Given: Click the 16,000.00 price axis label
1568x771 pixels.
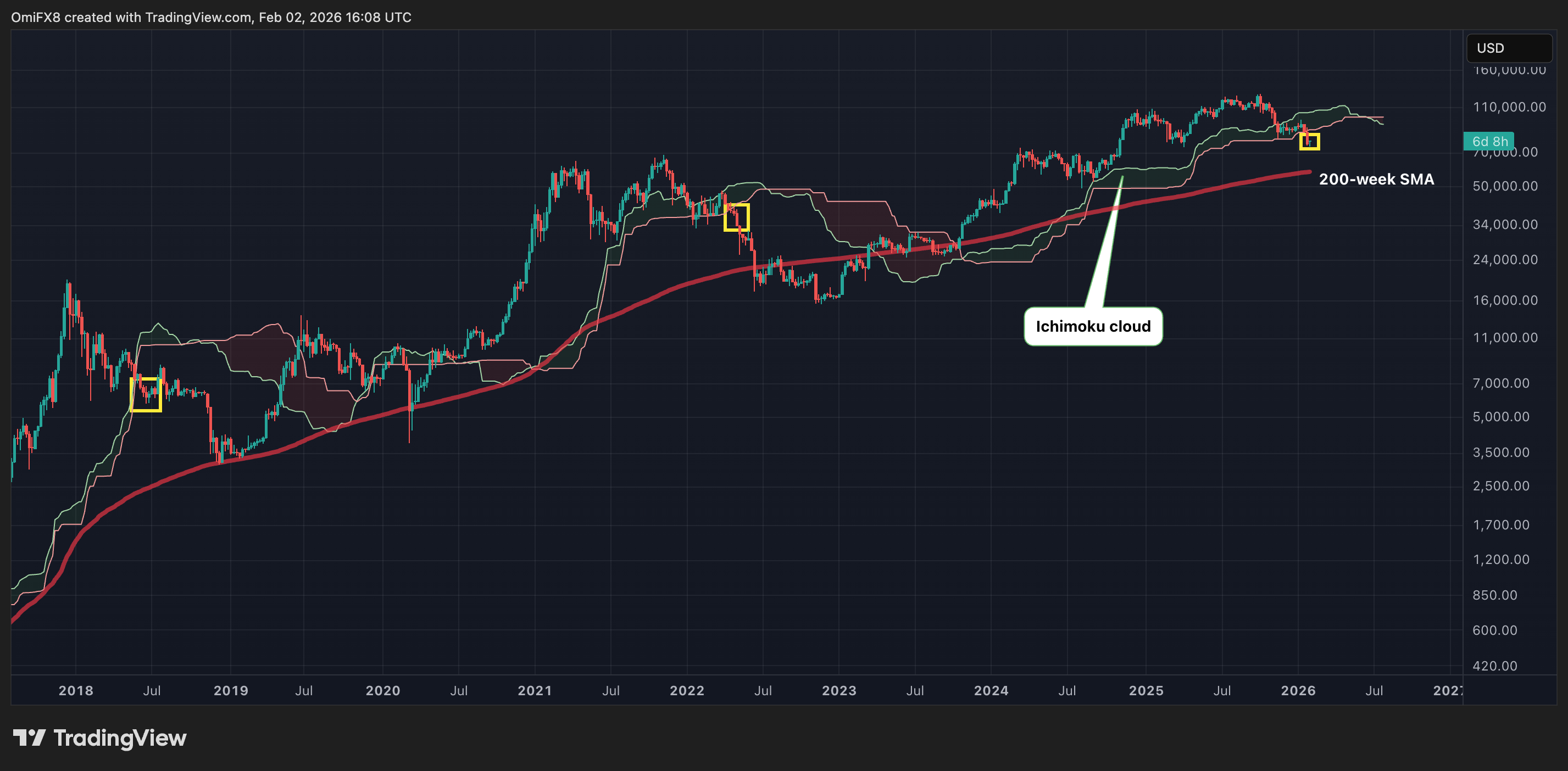Looking at the screenshot, I should [1505, 300].
